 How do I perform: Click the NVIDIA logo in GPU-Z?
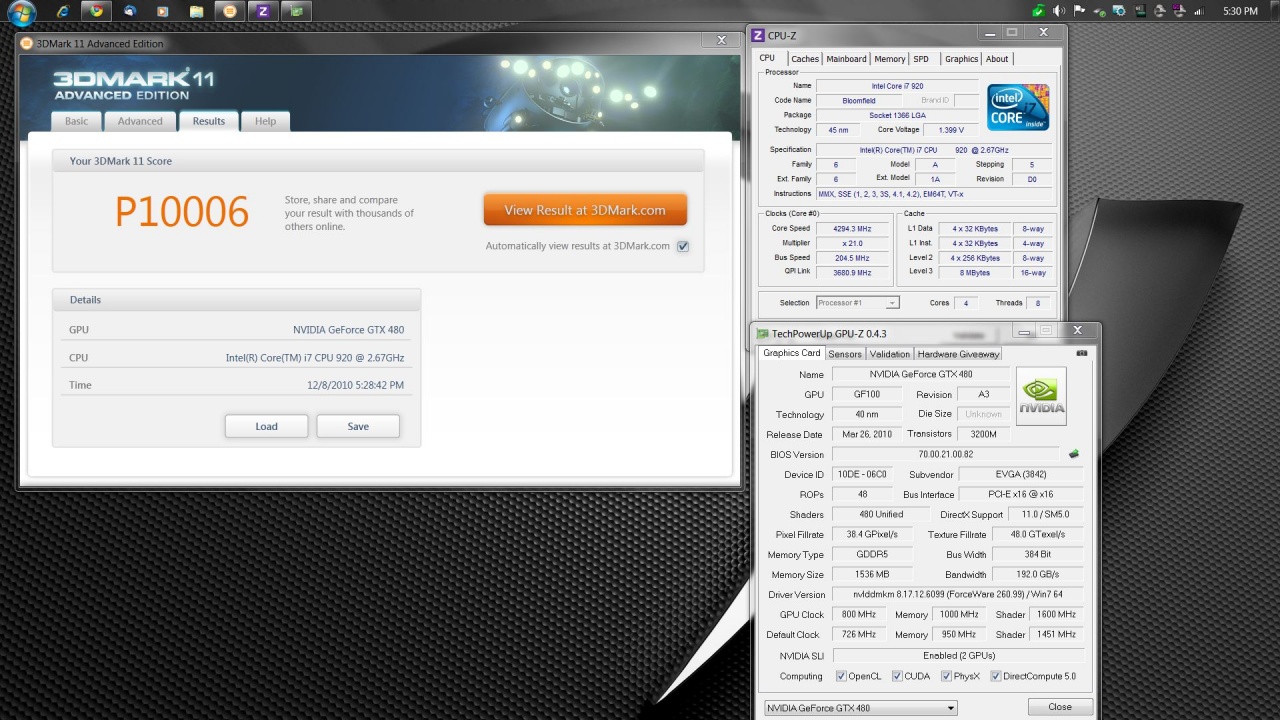pyautogui.click(x=1041, y=396)
